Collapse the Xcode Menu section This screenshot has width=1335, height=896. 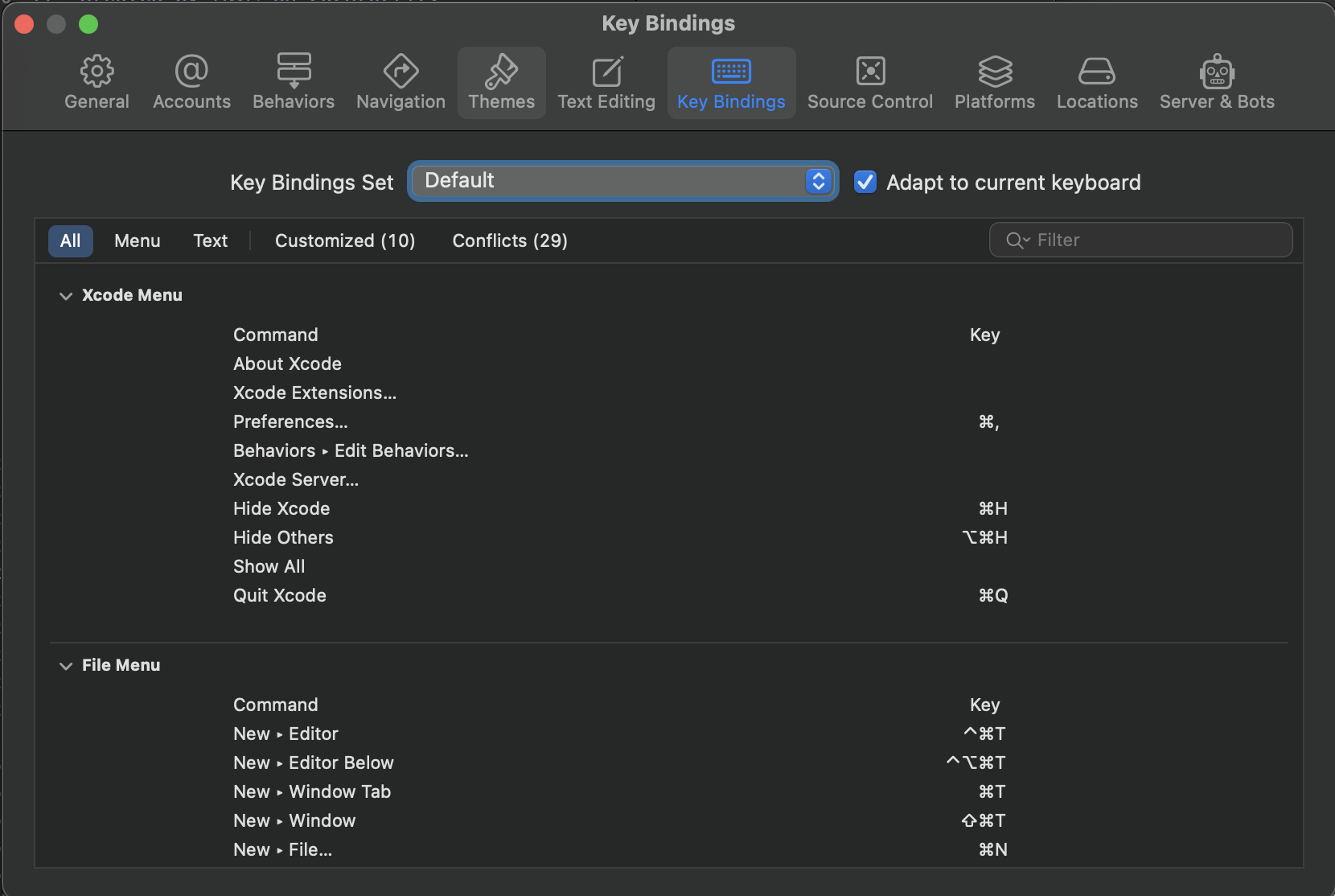66,296
